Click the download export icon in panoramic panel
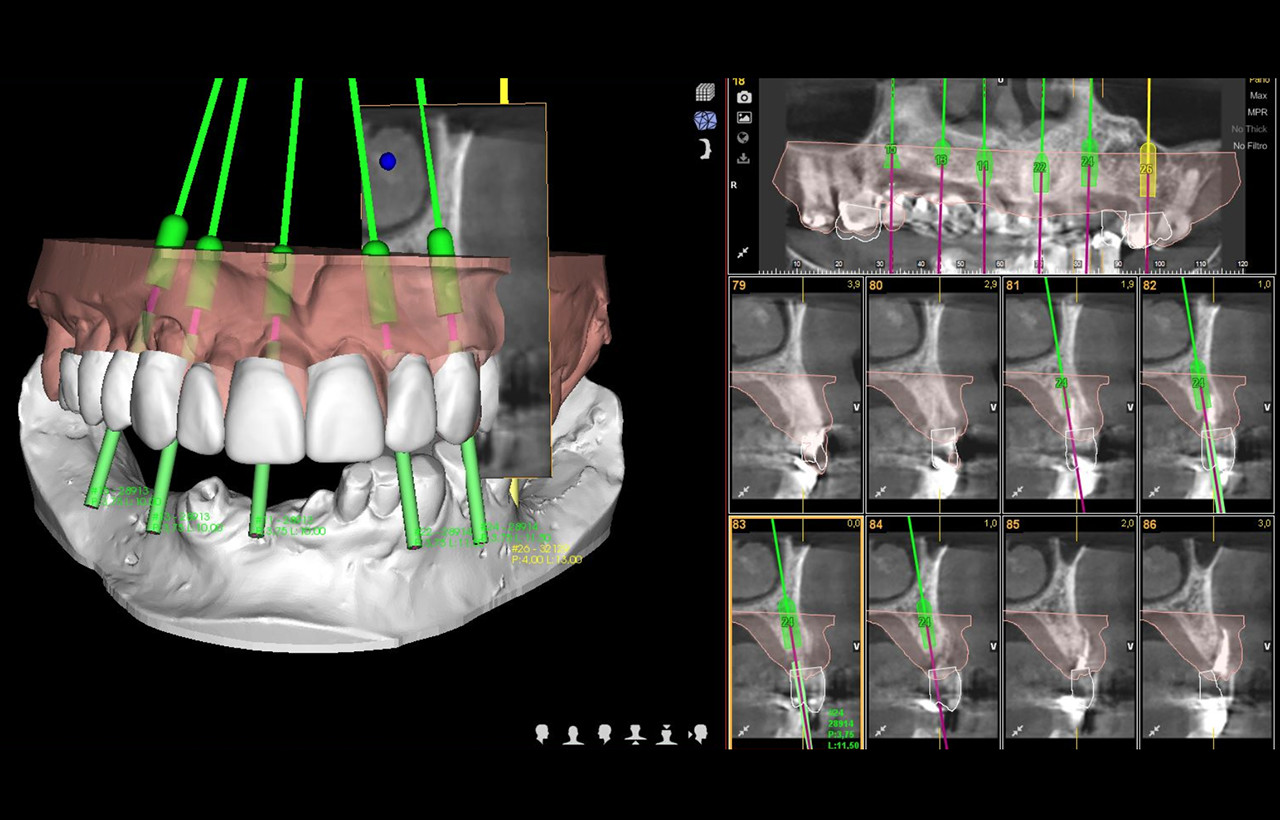Image resolution: width=1280 pixels, height=820 pixels. coord(744,158)
